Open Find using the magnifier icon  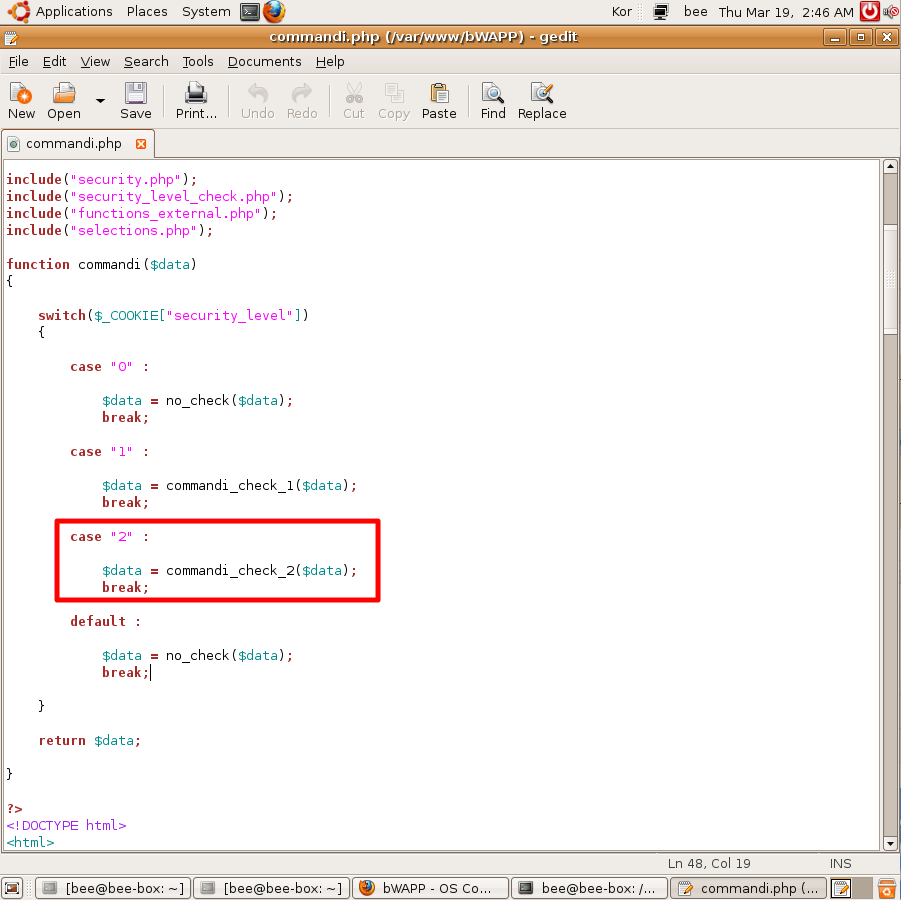493,93
